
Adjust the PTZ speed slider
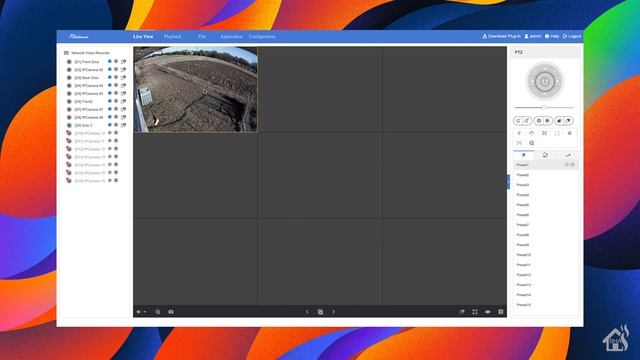click(544, 107)
